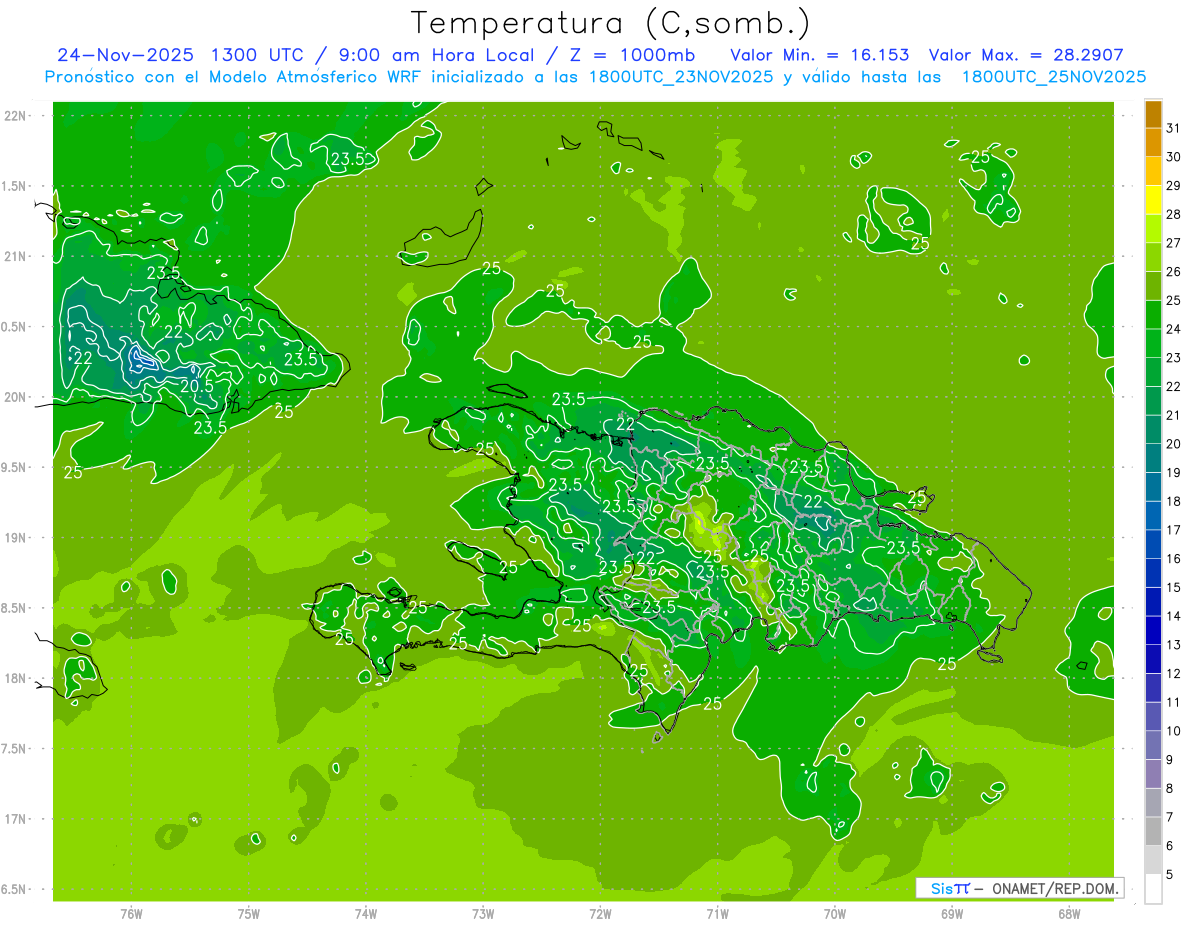Click the legend value 10
Screen dimensions: 1200x927
pyautogui.click(x=1174, y=731)
